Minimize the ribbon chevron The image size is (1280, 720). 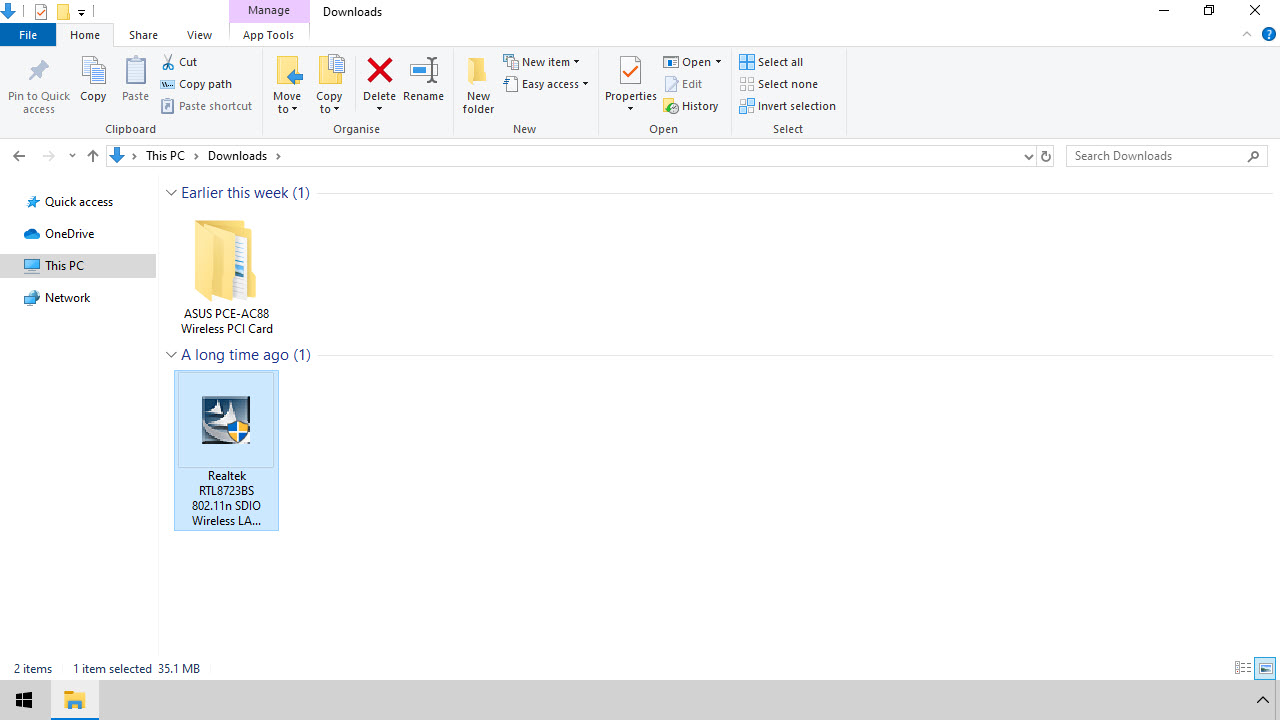(x=1247, y=34)
